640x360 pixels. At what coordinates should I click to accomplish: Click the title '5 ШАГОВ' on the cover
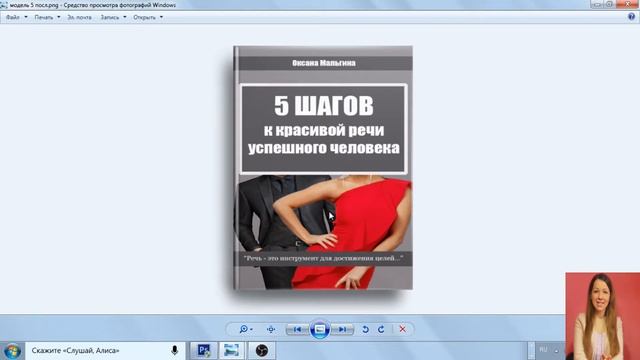(x=324, y=105)
